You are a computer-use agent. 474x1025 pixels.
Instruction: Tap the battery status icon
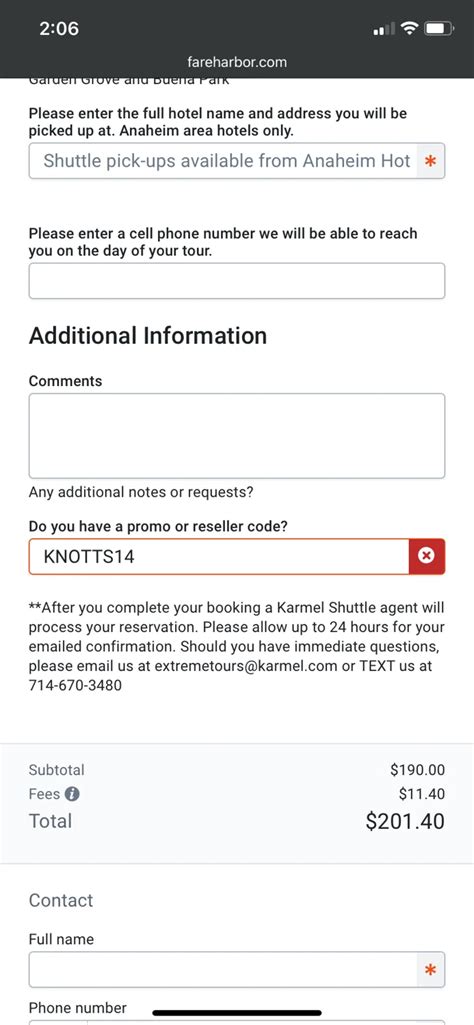(x=439, y=28)
